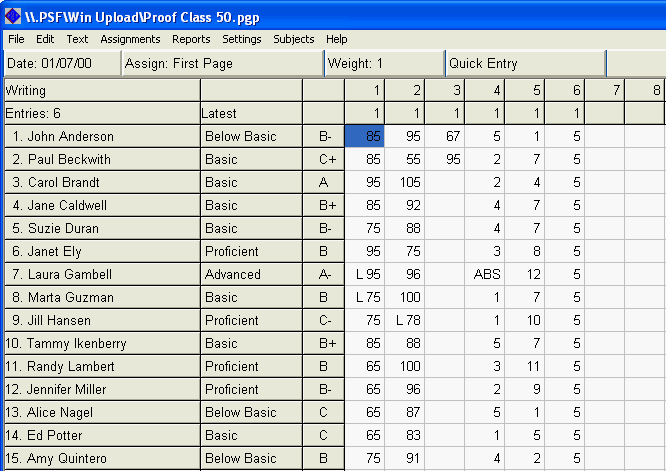
Task: Click the Below Basic level for Alice Nagel
Action: tap(251, 412)
